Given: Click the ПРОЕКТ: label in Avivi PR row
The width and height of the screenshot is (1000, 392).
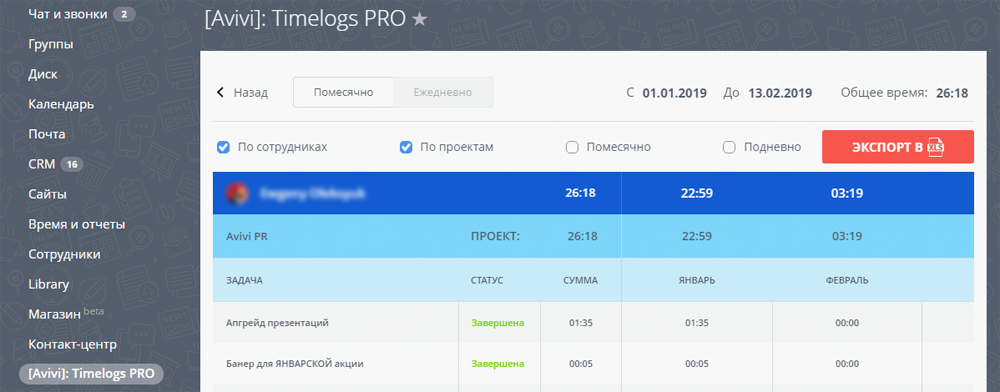Looking at the screenshot, I should coord(495,236).
